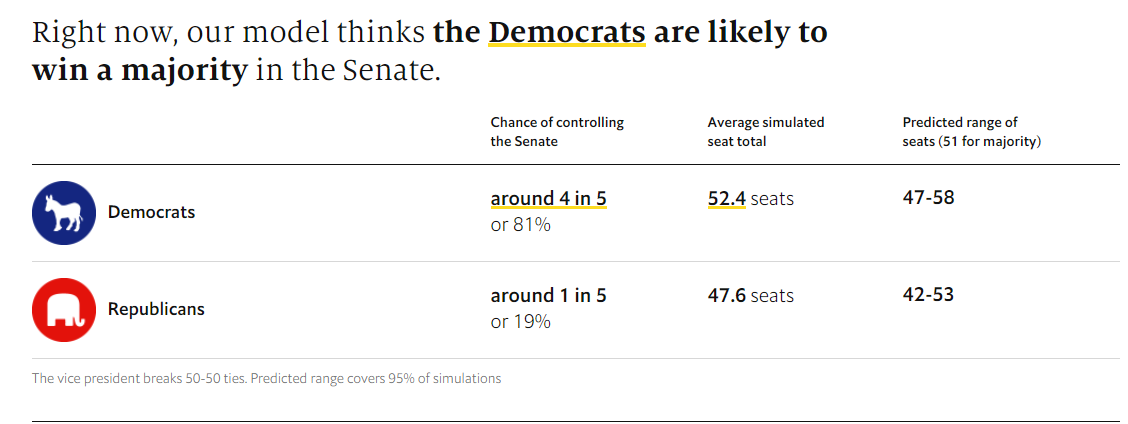
Task: Click the 'or 81%' percentage text
Action: click(520, 225)
